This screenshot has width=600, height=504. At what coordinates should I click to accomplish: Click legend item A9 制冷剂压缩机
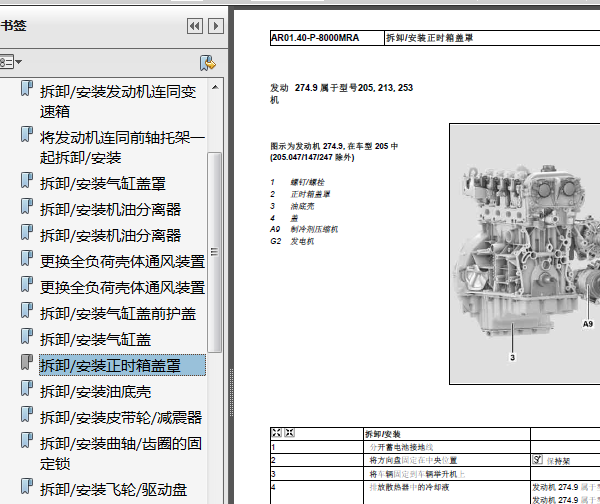pos(304,229)
